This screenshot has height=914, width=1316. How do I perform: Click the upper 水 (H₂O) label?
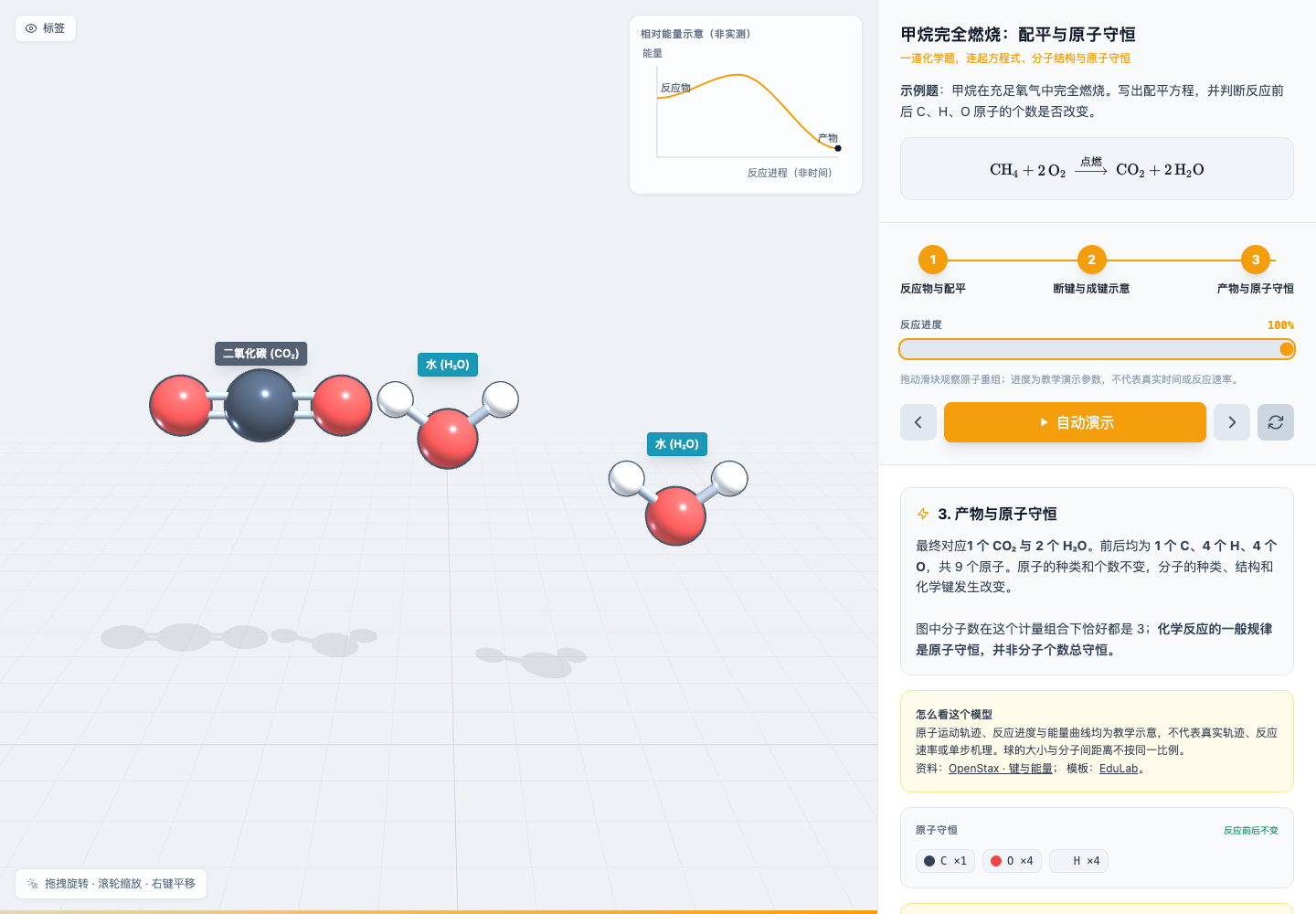pyautogui.click(x=448, y=365)
